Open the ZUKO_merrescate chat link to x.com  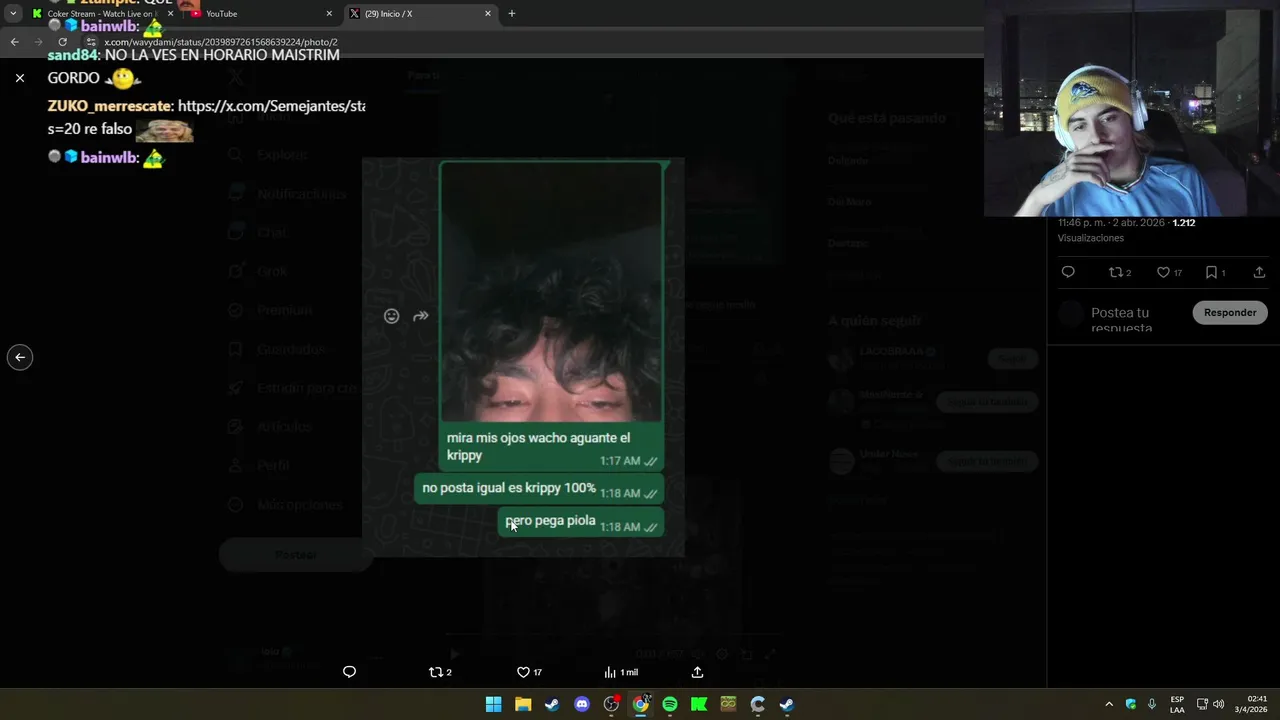(271, 106)
